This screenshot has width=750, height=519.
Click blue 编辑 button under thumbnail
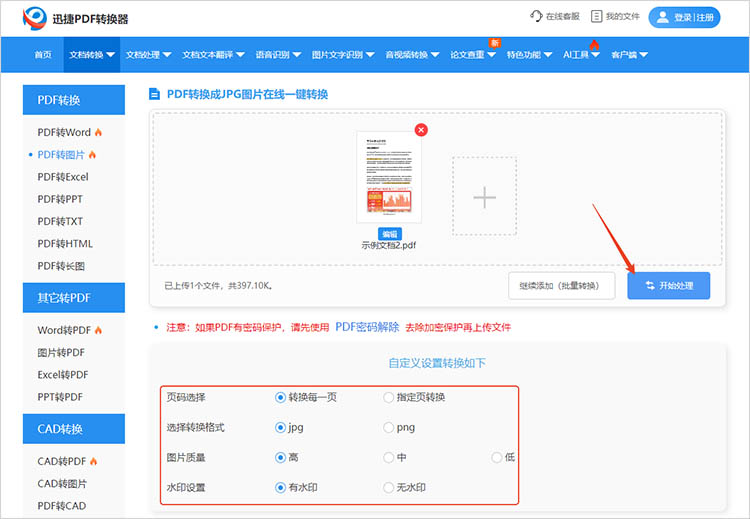click(390, 234)
